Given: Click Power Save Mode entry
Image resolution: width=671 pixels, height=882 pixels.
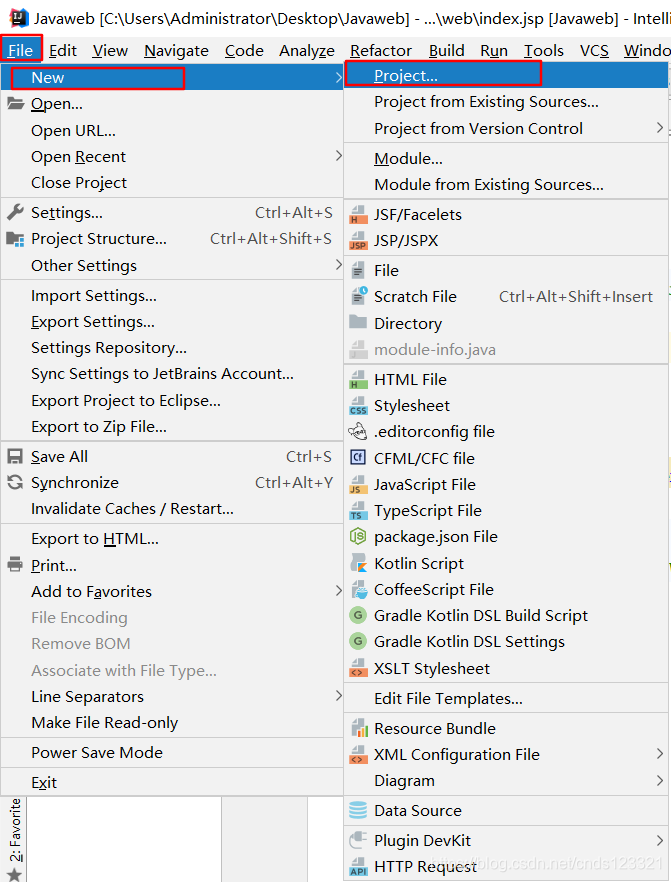Looking at the screenshot, I should 172,752.
